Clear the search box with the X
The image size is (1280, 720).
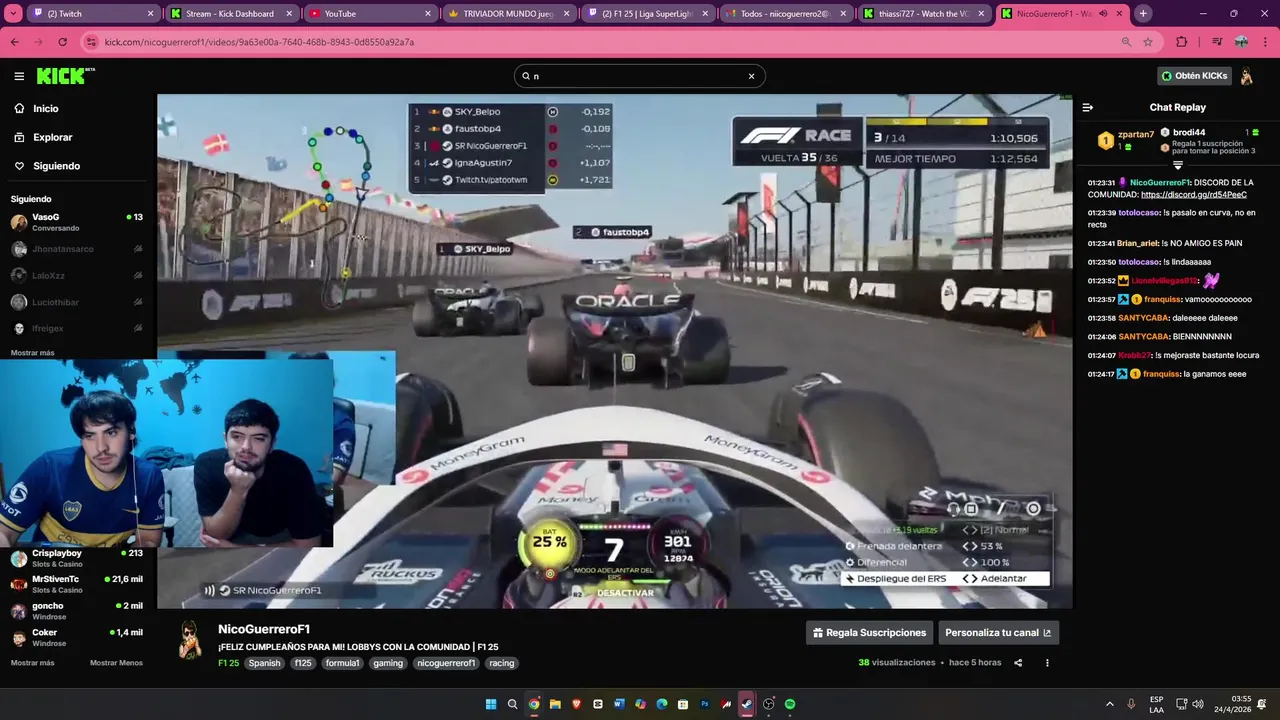pyautogui.click(x=752, y=76)
